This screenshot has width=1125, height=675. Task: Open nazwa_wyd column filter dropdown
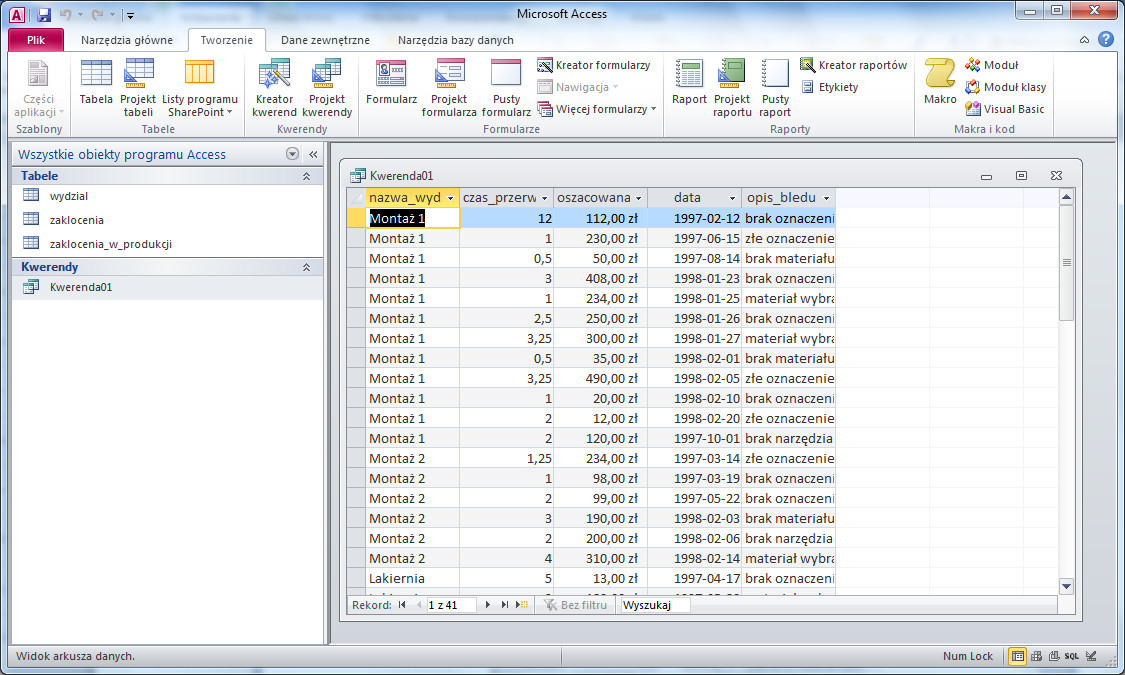coord(451,198)
